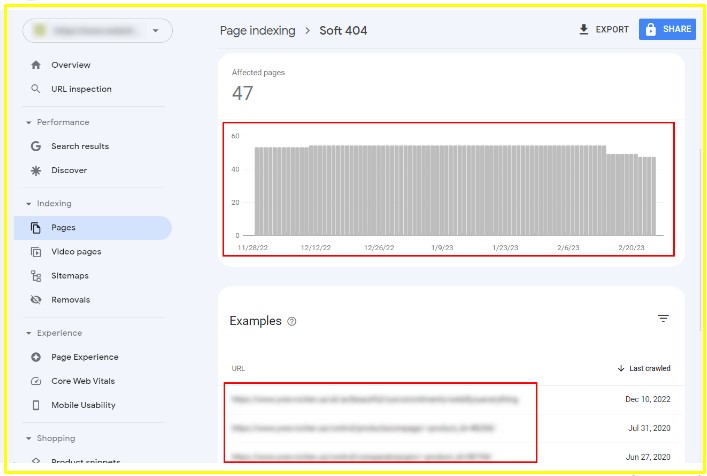Click the Overview home icon
707x476 pixels.
point(36,65)
